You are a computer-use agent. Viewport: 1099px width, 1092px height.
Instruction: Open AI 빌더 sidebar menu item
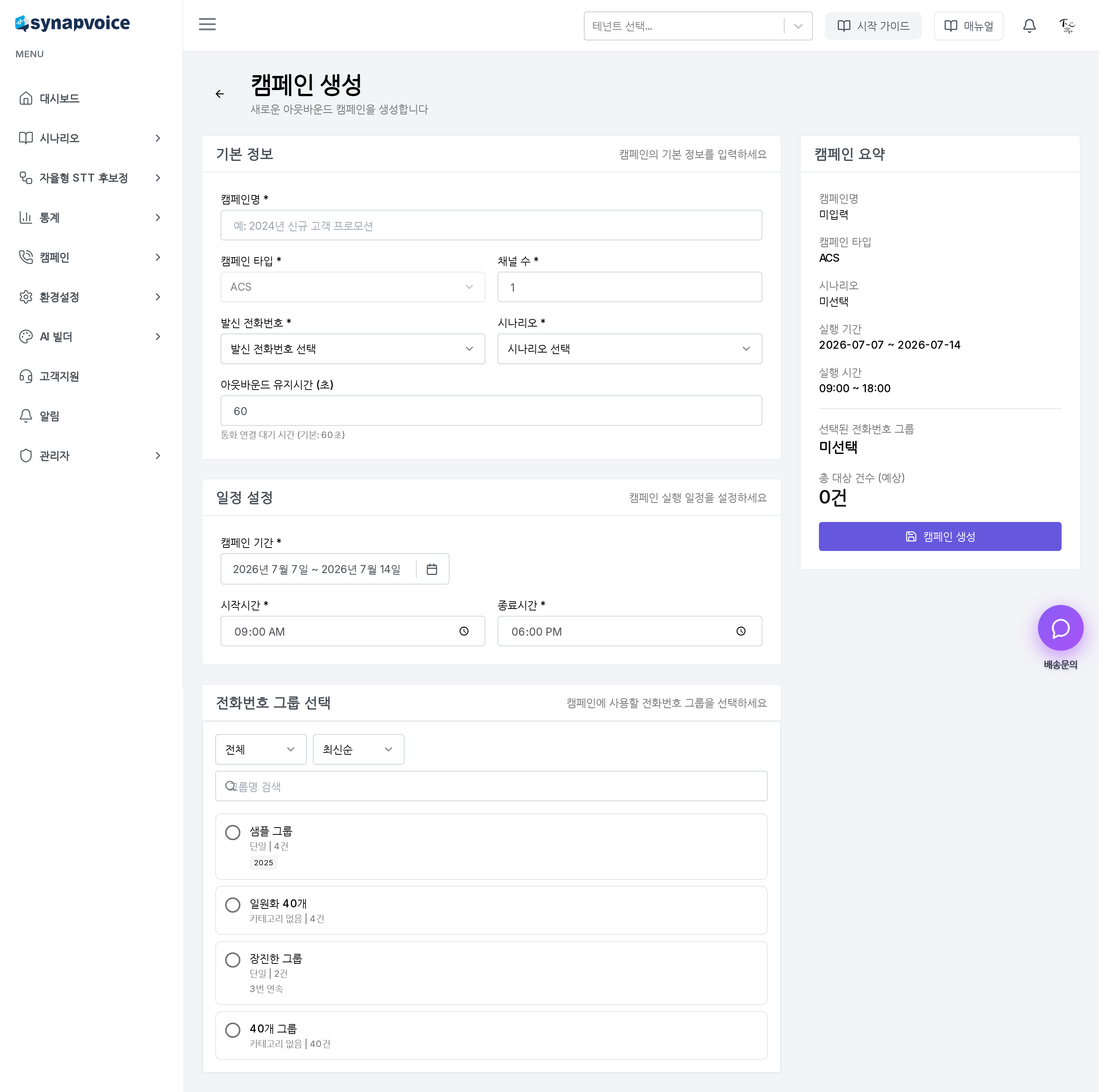pyautogui.click(x=91, y=337)
